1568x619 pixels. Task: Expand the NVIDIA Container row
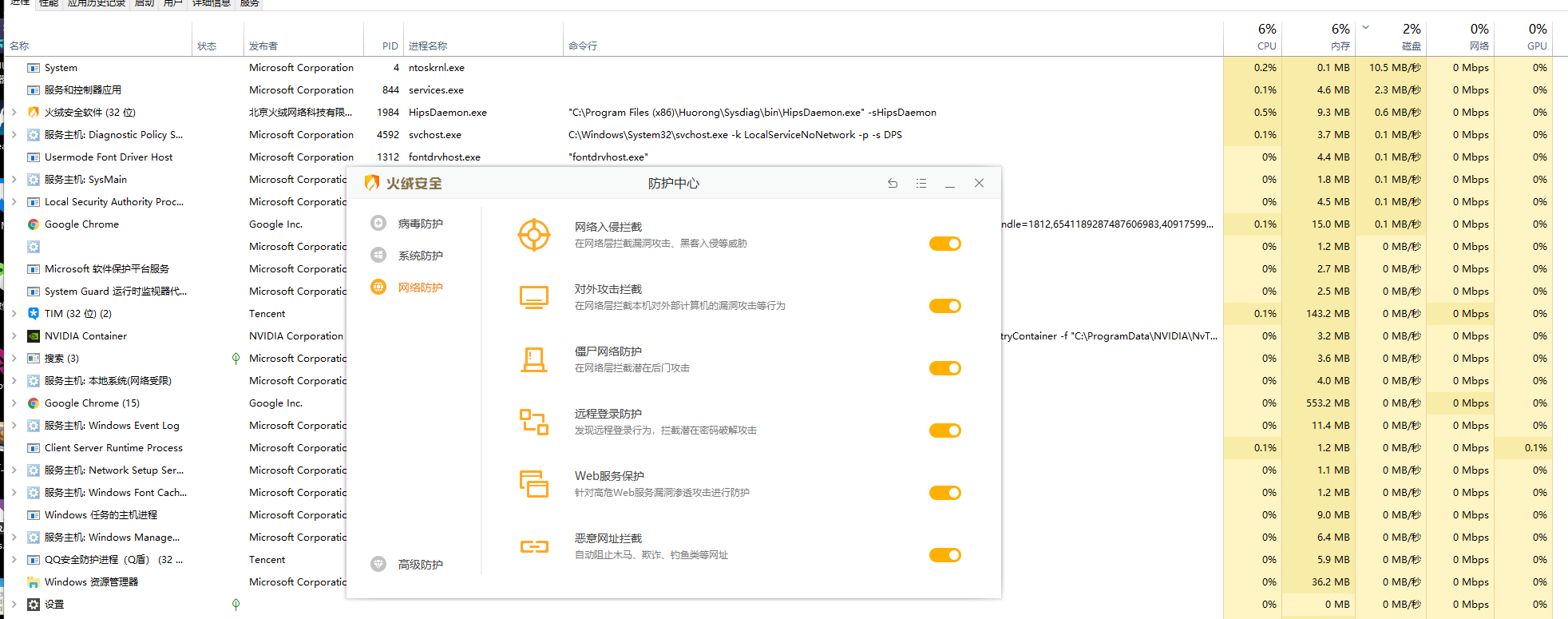(14, 336)
